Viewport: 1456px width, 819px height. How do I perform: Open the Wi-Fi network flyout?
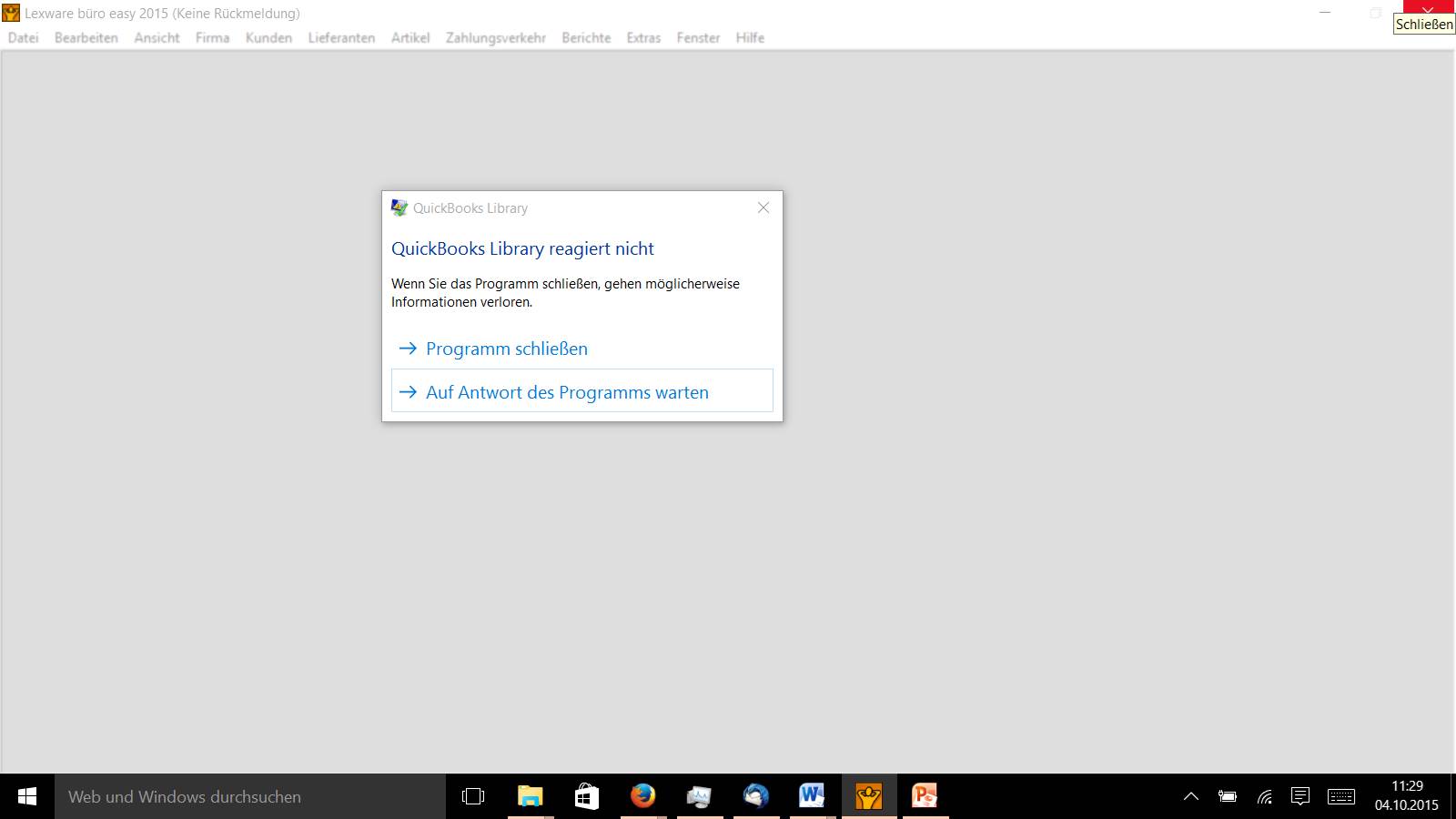click(1265, 796)
